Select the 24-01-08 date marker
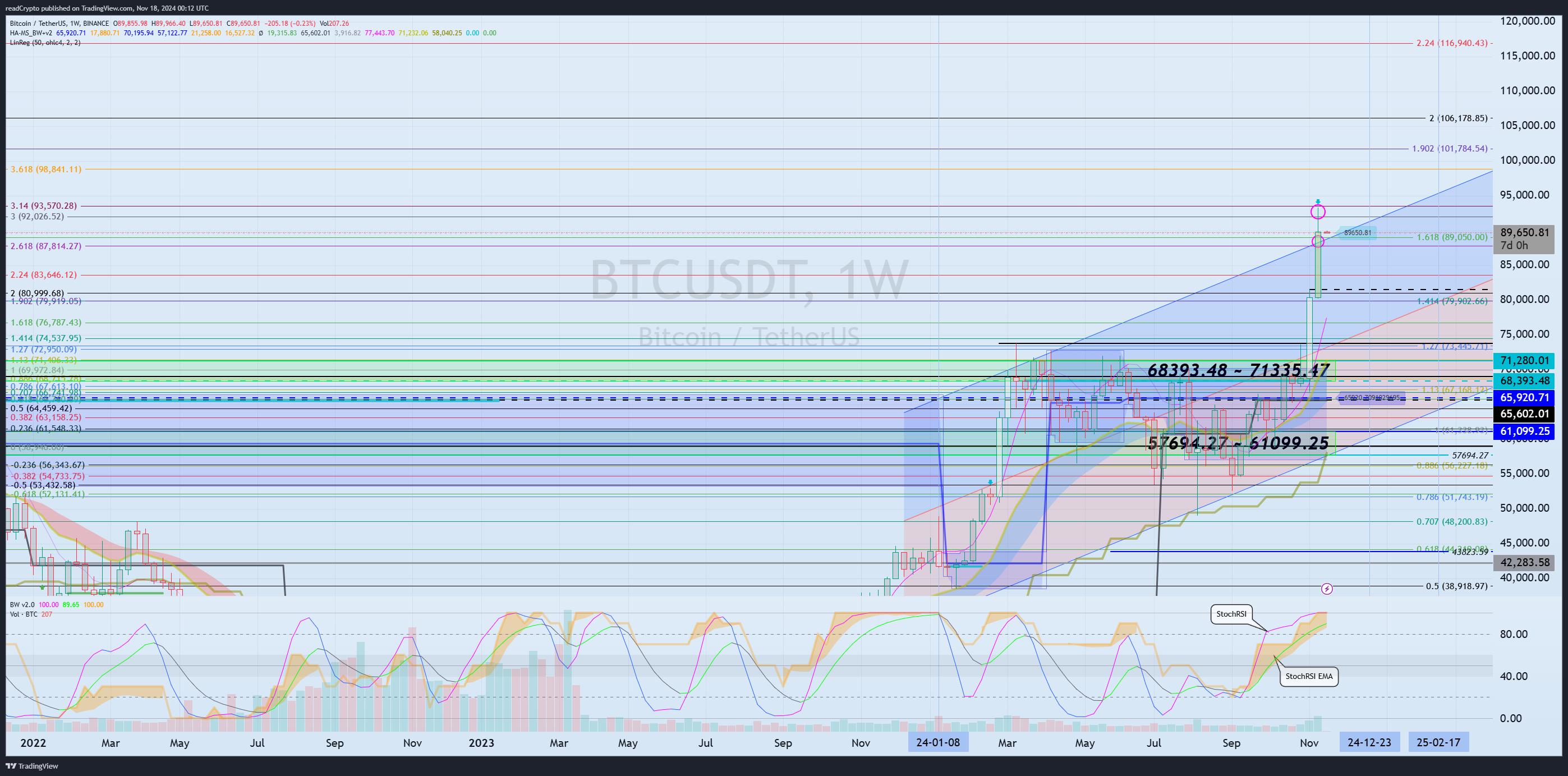Screen dimensions: 1568x776 pos(938,742)
